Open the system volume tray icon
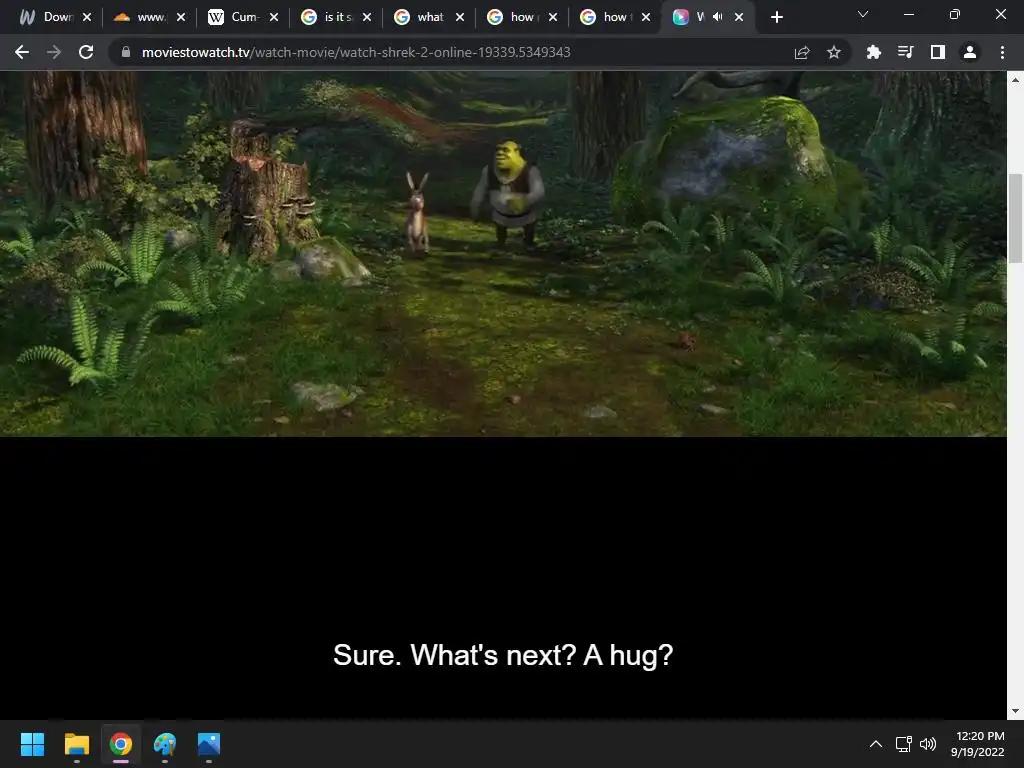 927,744
